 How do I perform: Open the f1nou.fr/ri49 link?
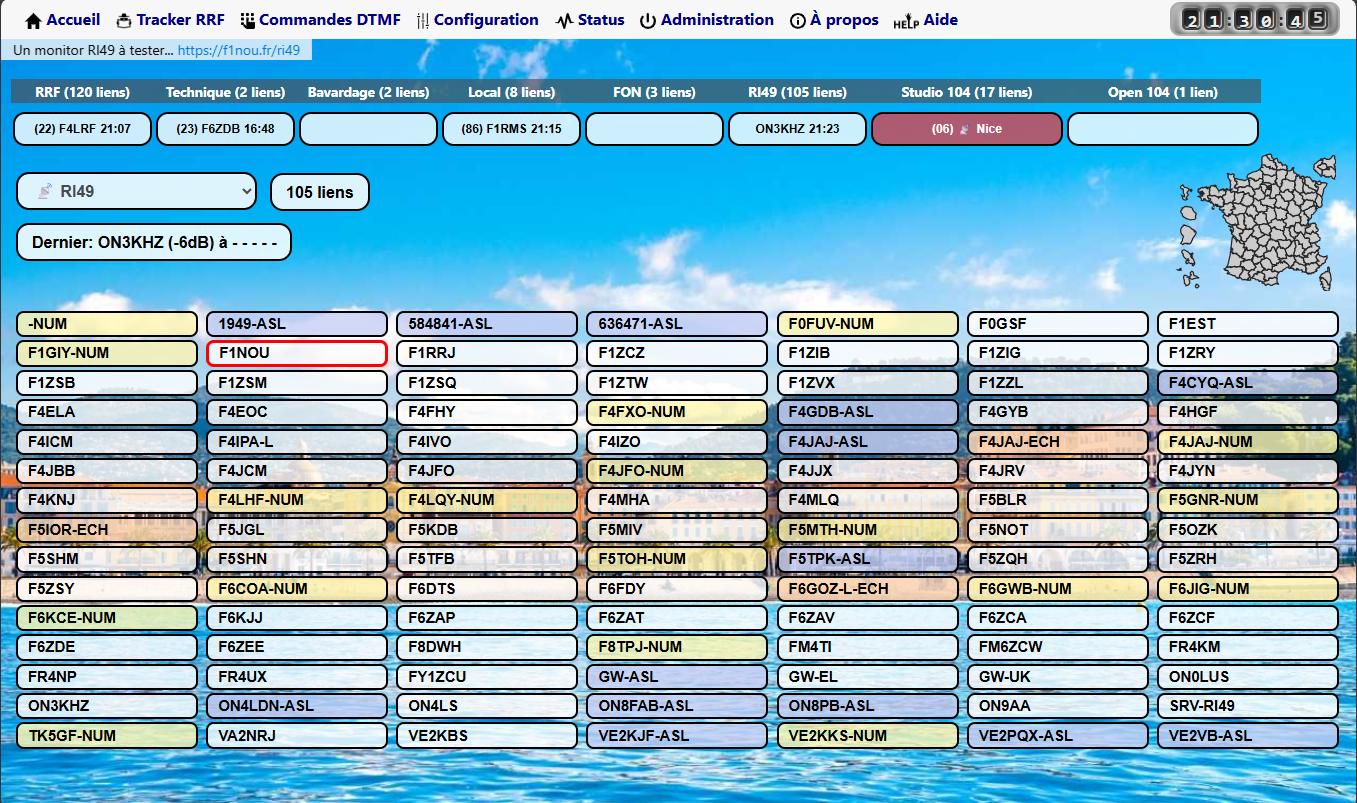238,50
